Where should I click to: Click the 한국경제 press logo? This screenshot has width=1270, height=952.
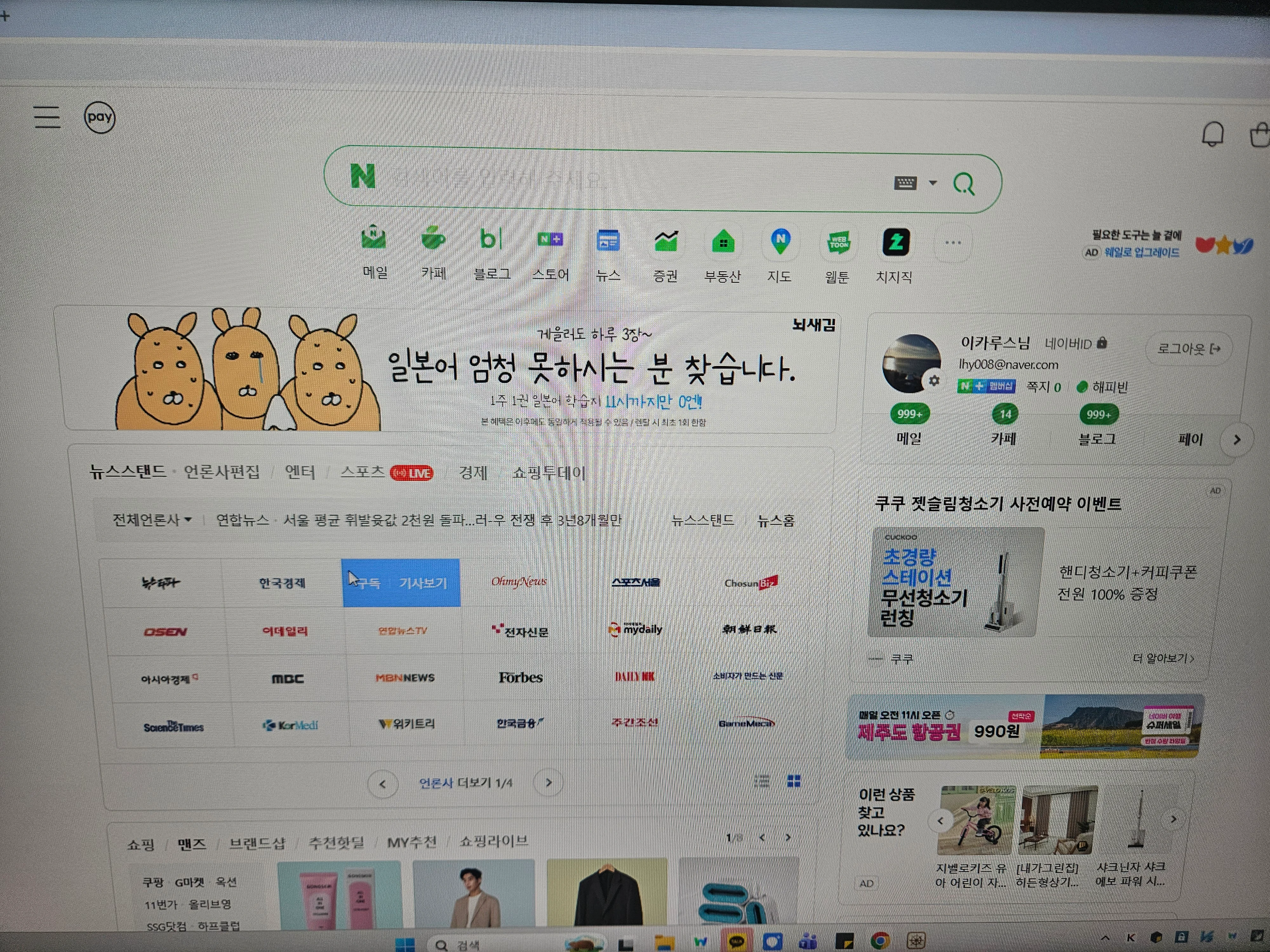coord(283,583)
